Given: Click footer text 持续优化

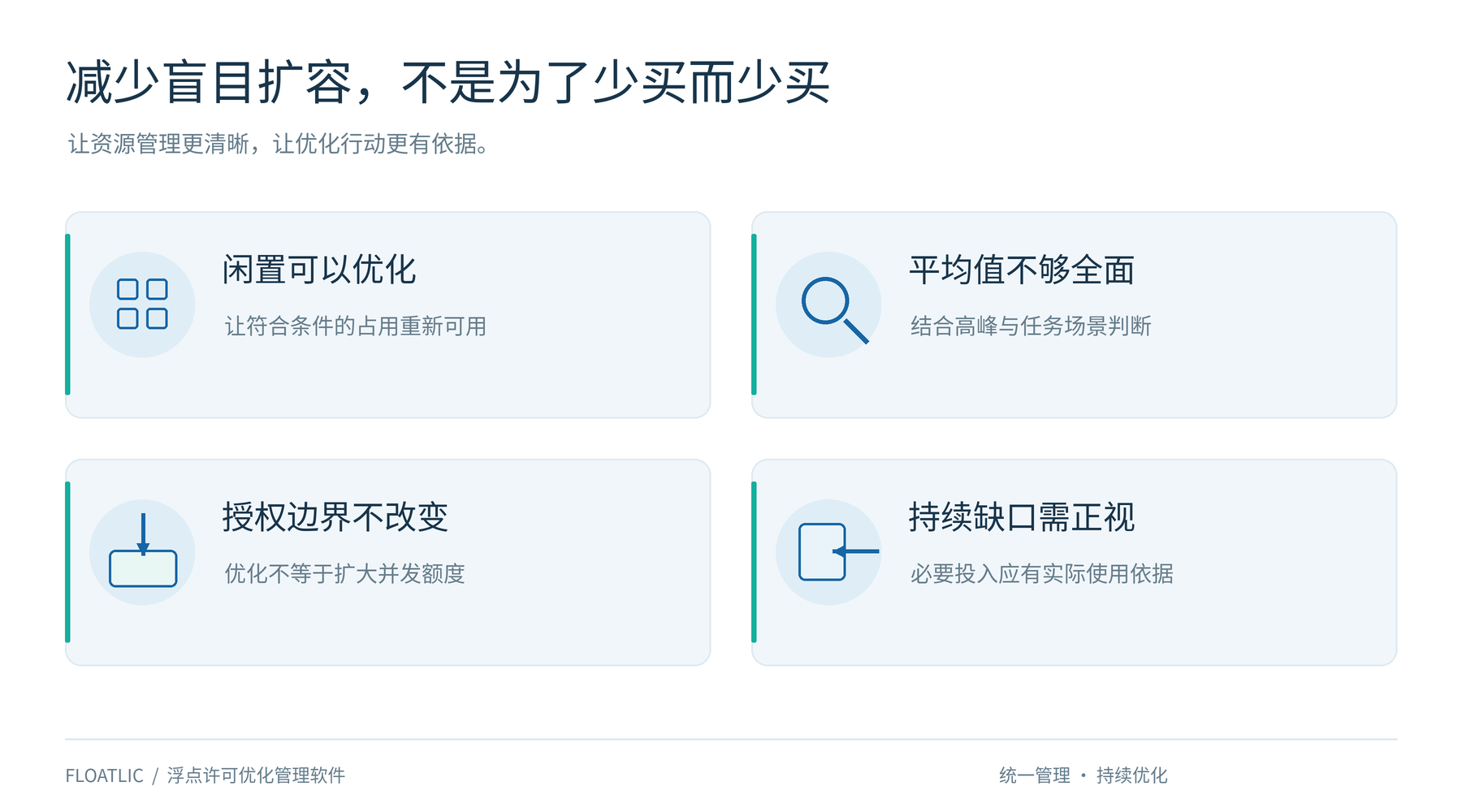Looking at the screenshot, I should (1131, 775).
